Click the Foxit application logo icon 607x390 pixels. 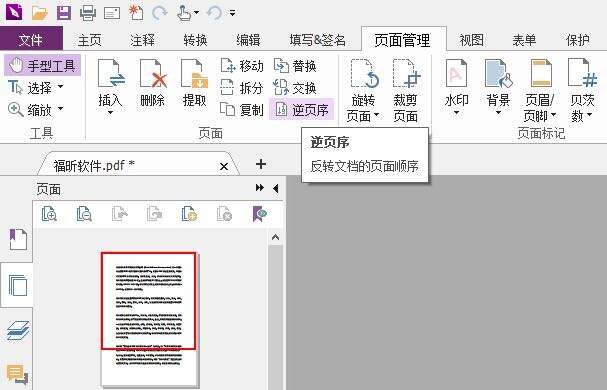(14, 12)
